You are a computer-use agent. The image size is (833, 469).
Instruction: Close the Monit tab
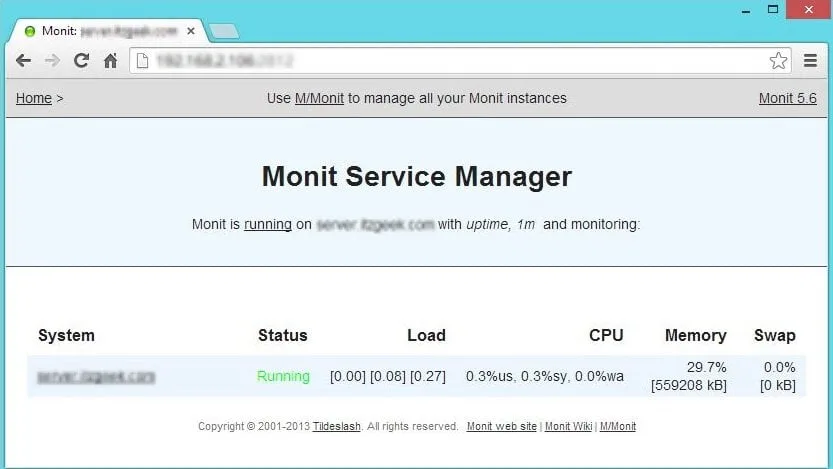pyautogui.click(x=191, y=31)
